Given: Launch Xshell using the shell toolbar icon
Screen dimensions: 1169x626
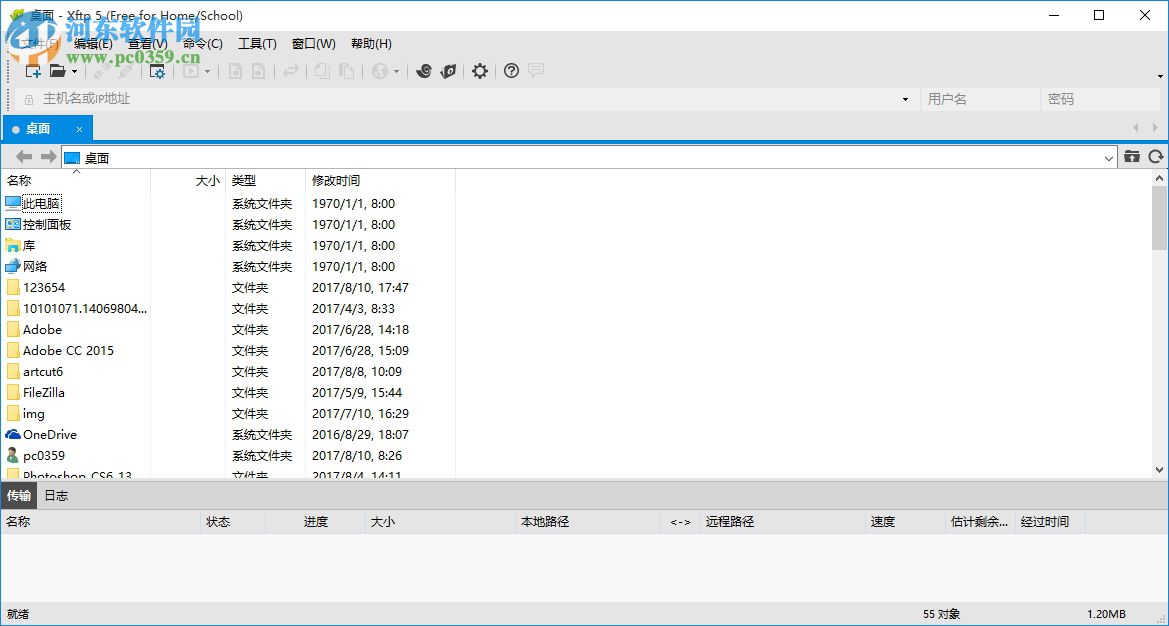Looking at the screenshot, I should 424,71.
